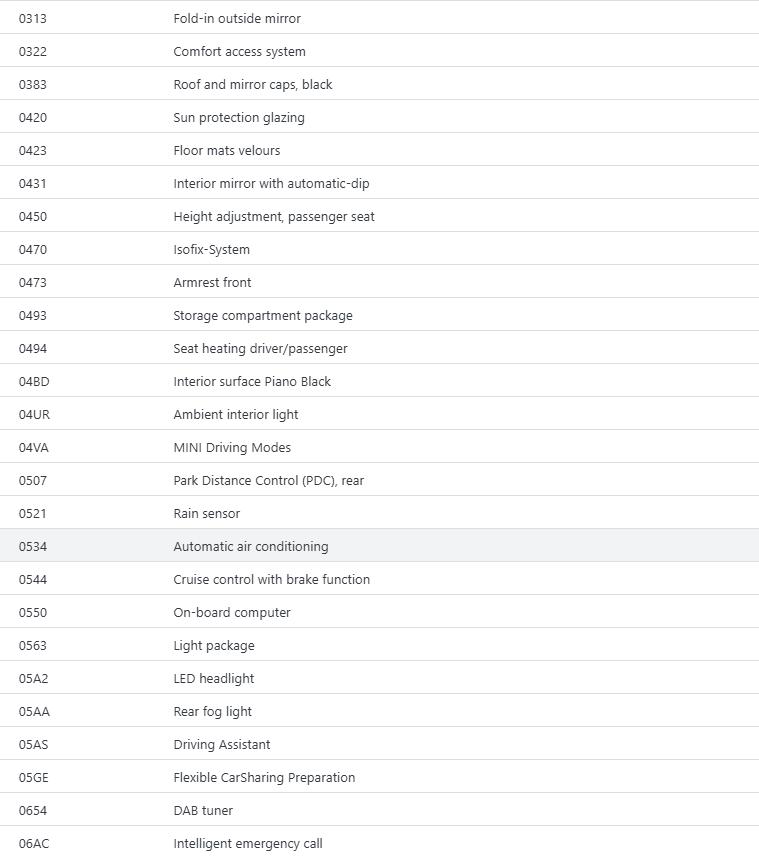Click option code 0473

coord(33,282)
